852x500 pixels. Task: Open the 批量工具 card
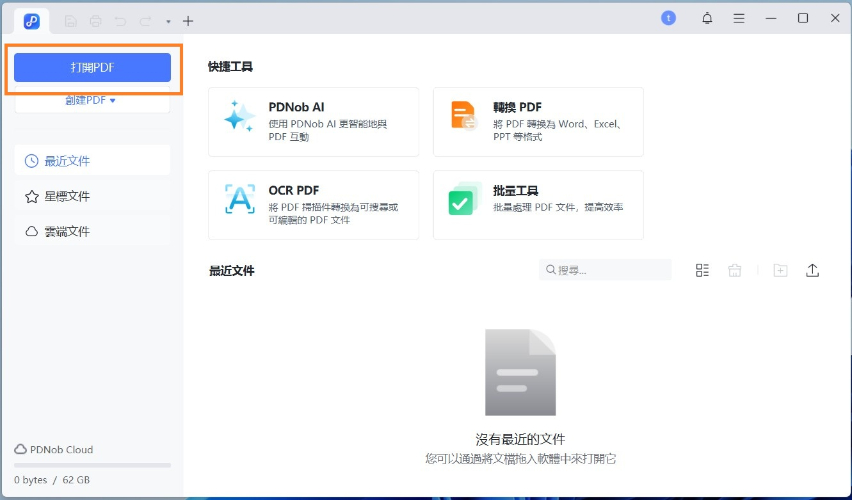538,205
